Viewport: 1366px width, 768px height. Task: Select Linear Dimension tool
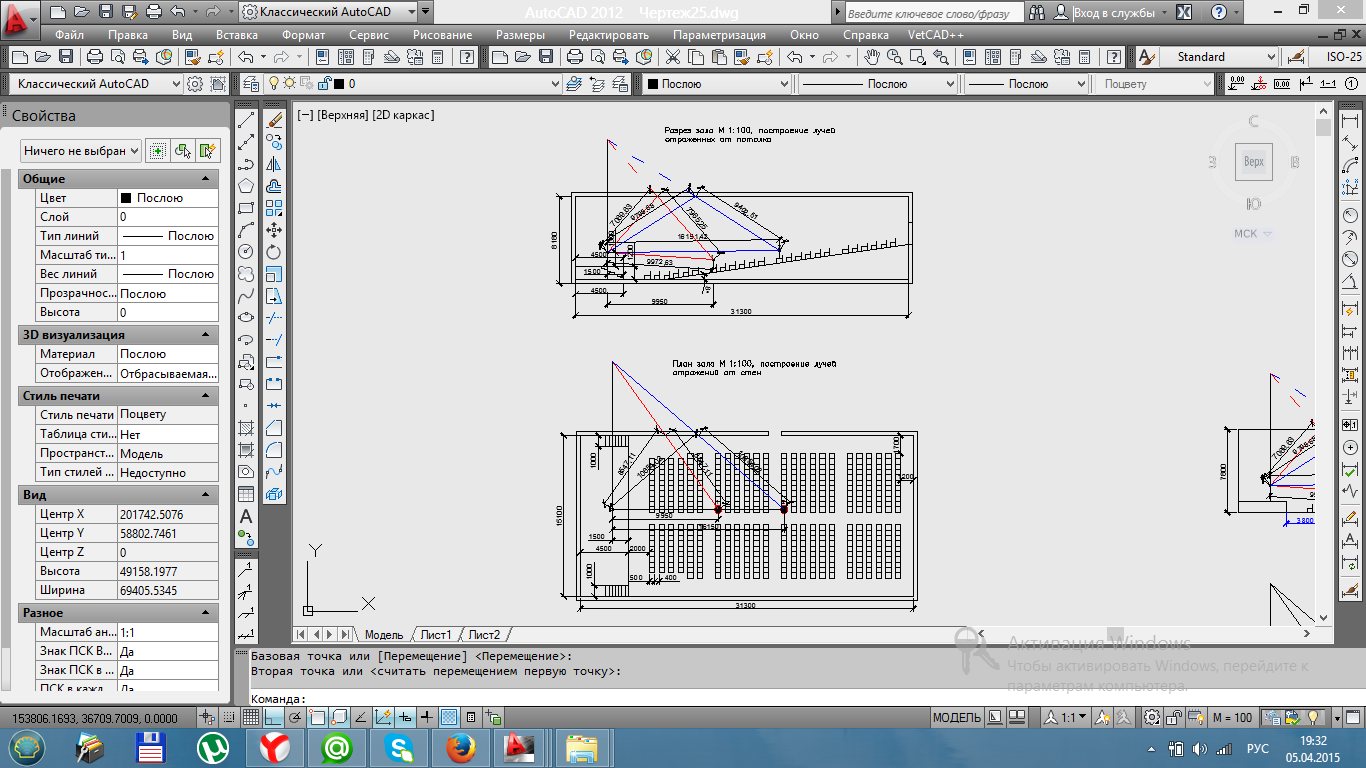coord(1351,121)
